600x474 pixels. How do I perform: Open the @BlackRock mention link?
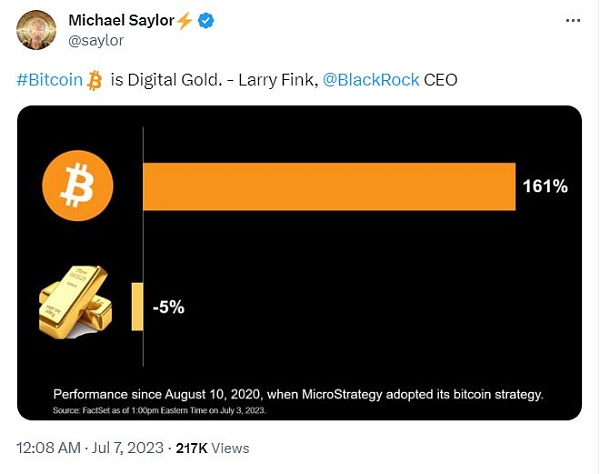click(x=368, y=80)
